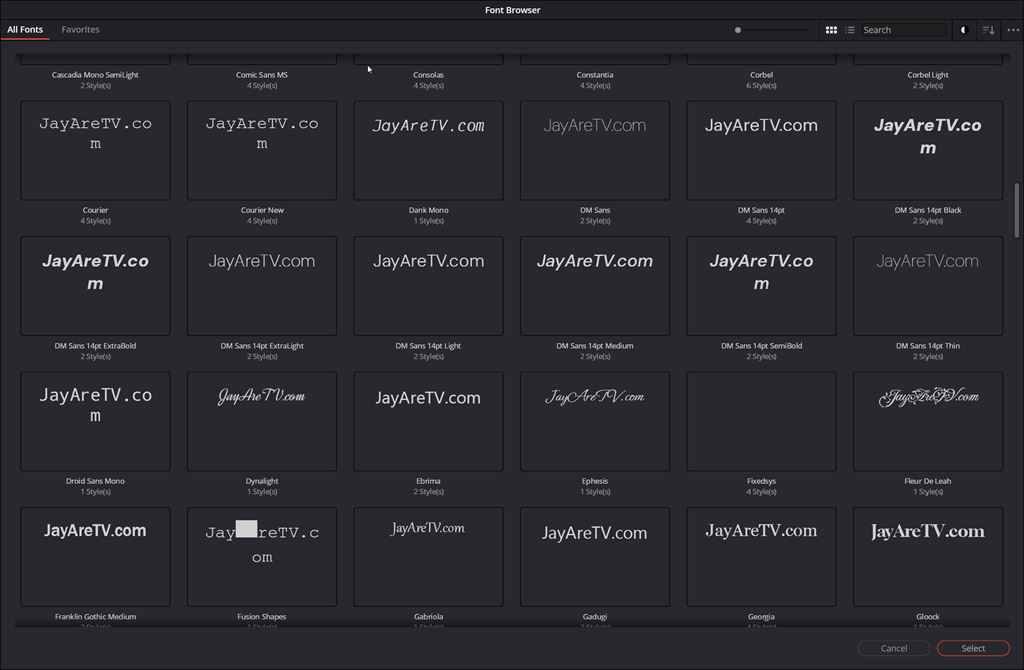Select the All Fonts tab
Screen dimensions: 1024x670
25,30
